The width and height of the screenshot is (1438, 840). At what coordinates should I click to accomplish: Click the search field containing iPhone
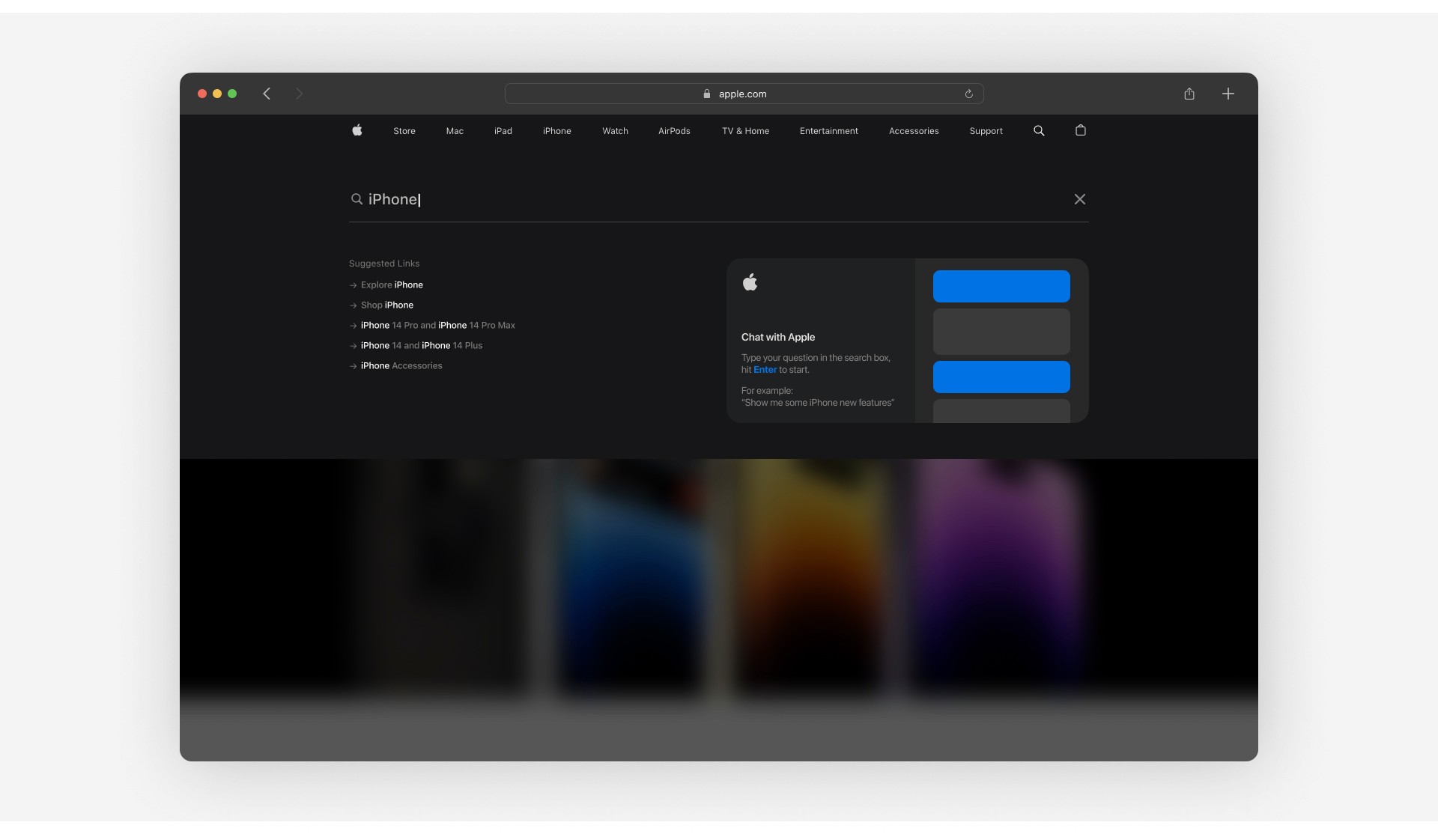tap(718, 199)
